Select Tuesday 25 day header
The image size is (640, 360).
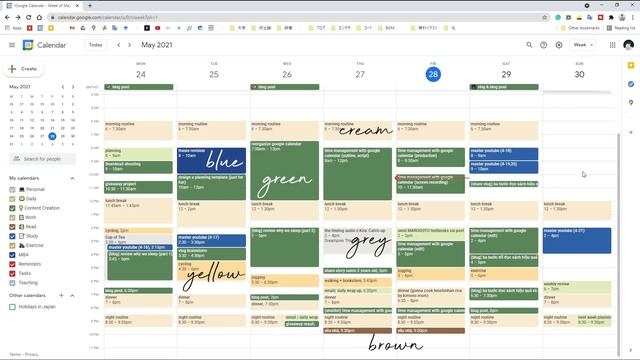214,74
